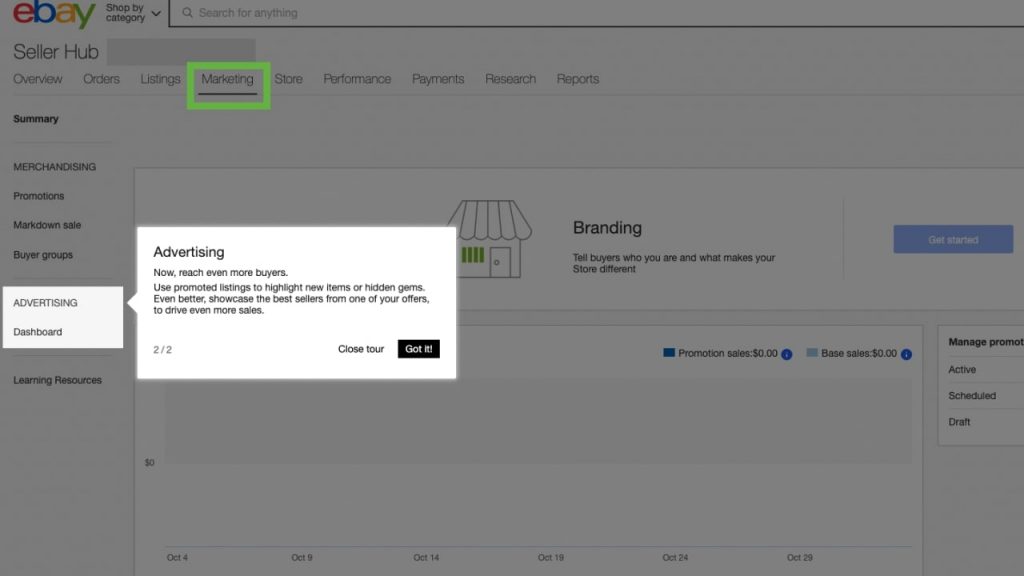Open the Advertising Dashboard link
Viewport: 1024px width, 576px height.
coord(37,331)
